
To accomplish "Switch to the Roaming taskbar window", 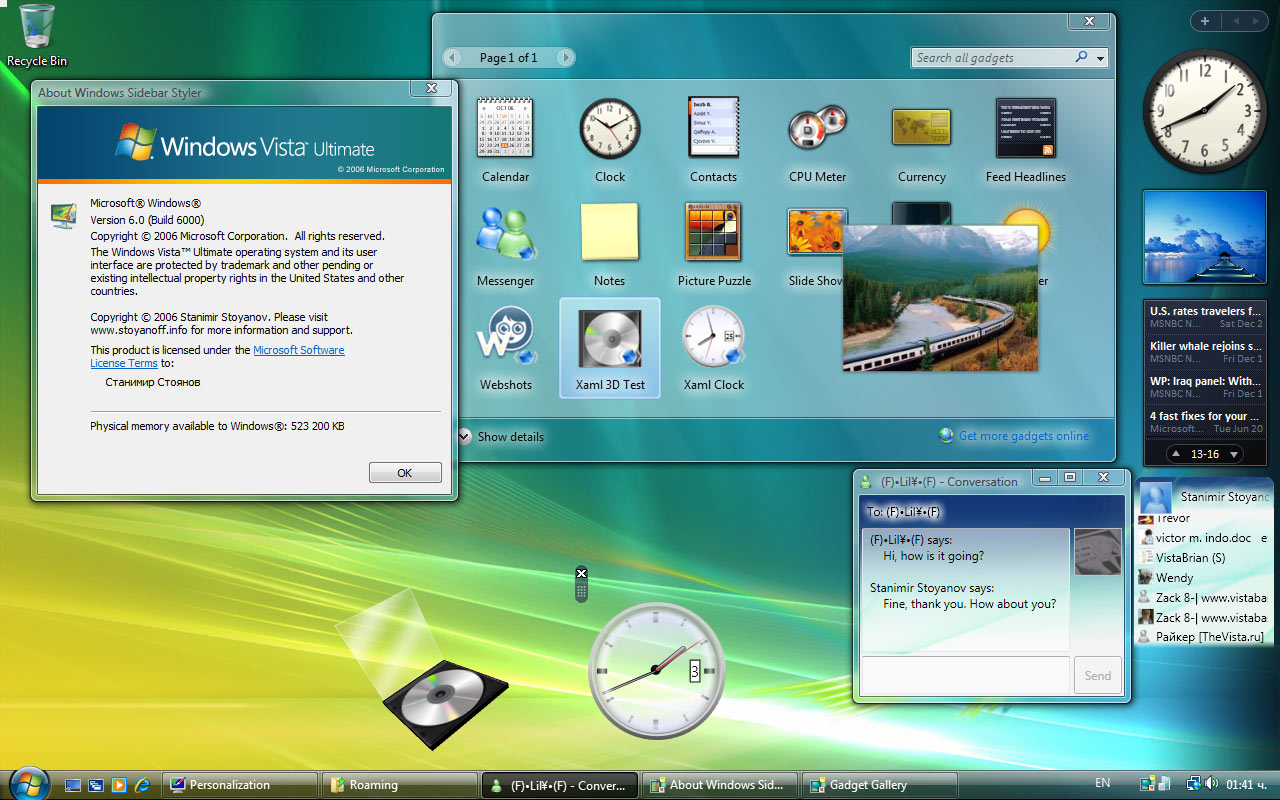I will tap(400, 785).
